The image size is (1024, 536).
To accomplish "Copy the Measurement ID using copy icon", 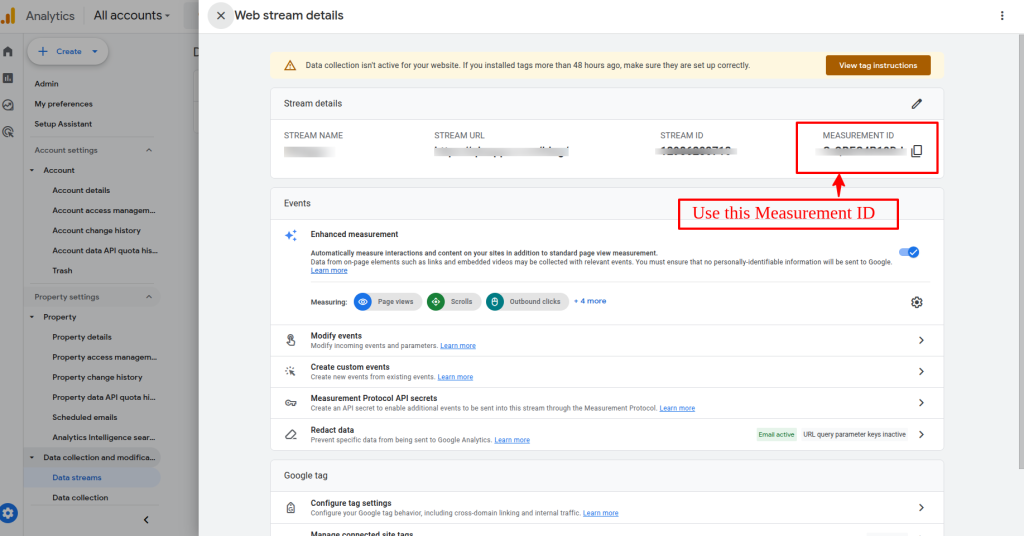I will 916,151.
